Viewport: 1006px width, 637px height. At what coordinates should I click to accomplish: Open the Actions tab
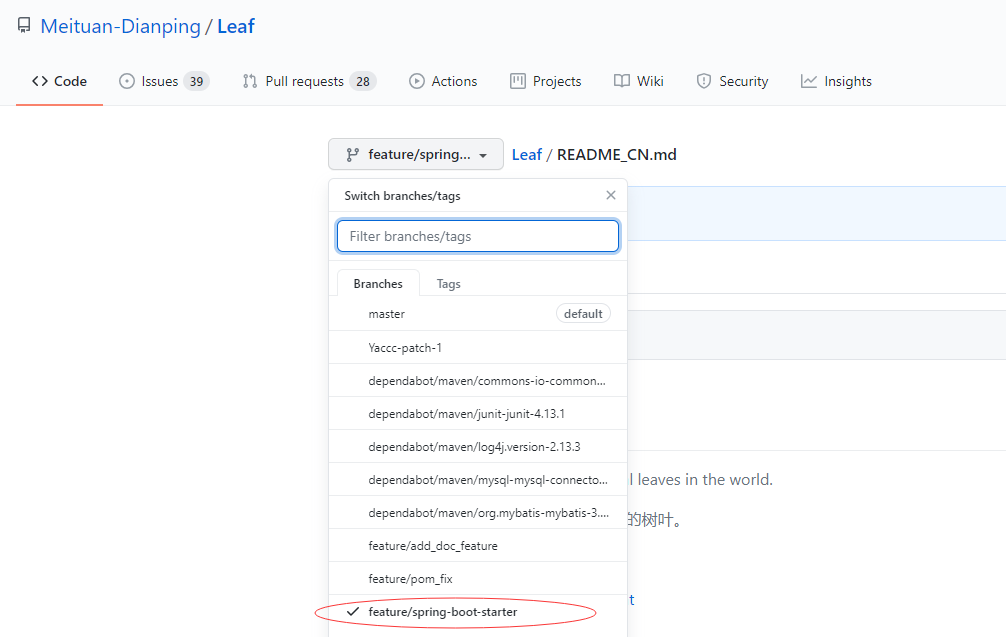coord(443,81)
